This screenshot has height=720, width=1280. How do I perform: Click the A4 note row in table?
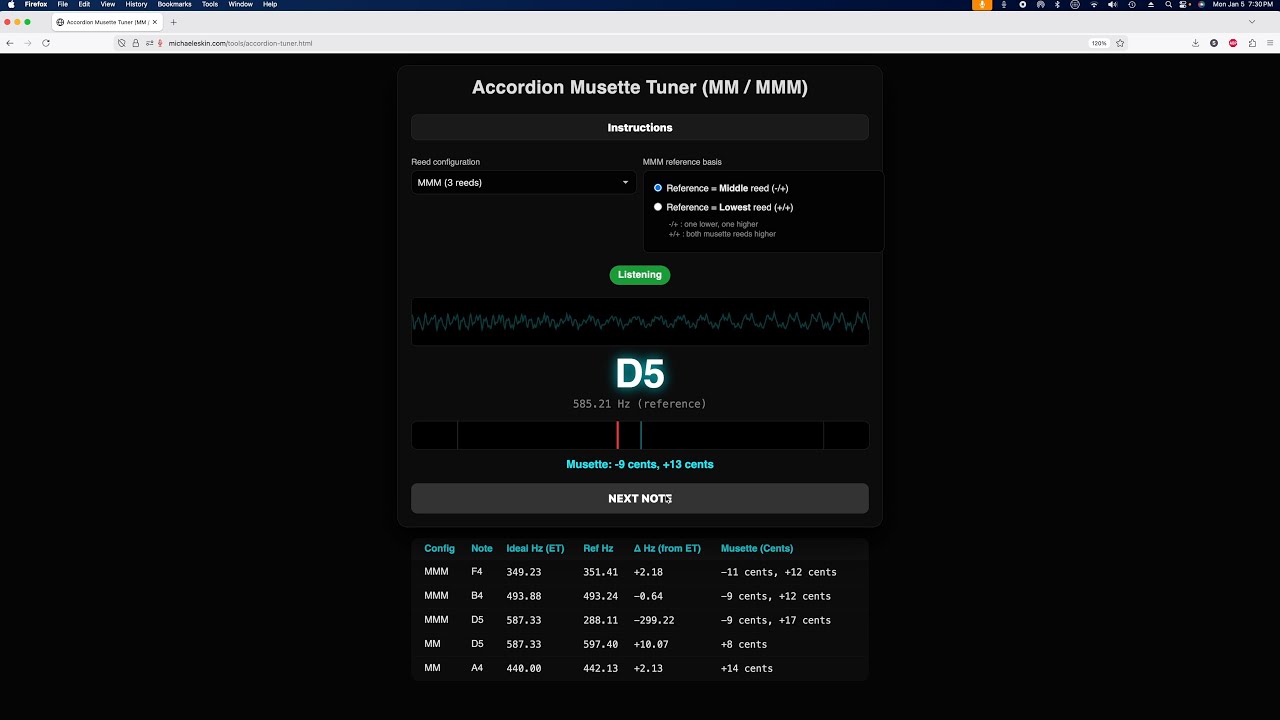tap(640, 668)
